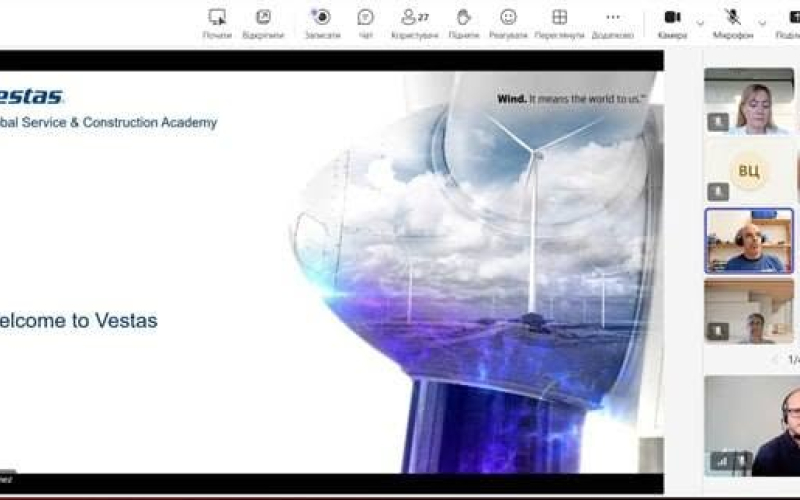Click the take control cursor icon
Image resolution: width=800 pixels, height=500 pixels.
click(217, 23)
